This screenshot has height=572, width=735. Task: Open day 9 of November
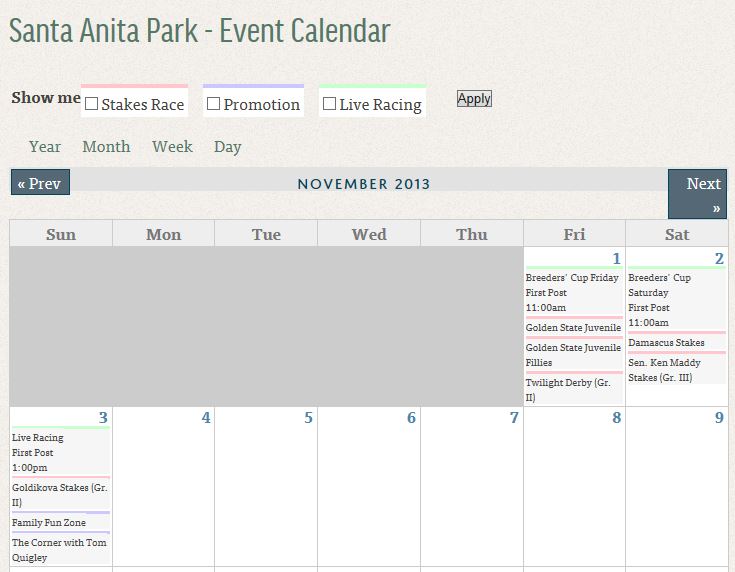click(719, 417)
